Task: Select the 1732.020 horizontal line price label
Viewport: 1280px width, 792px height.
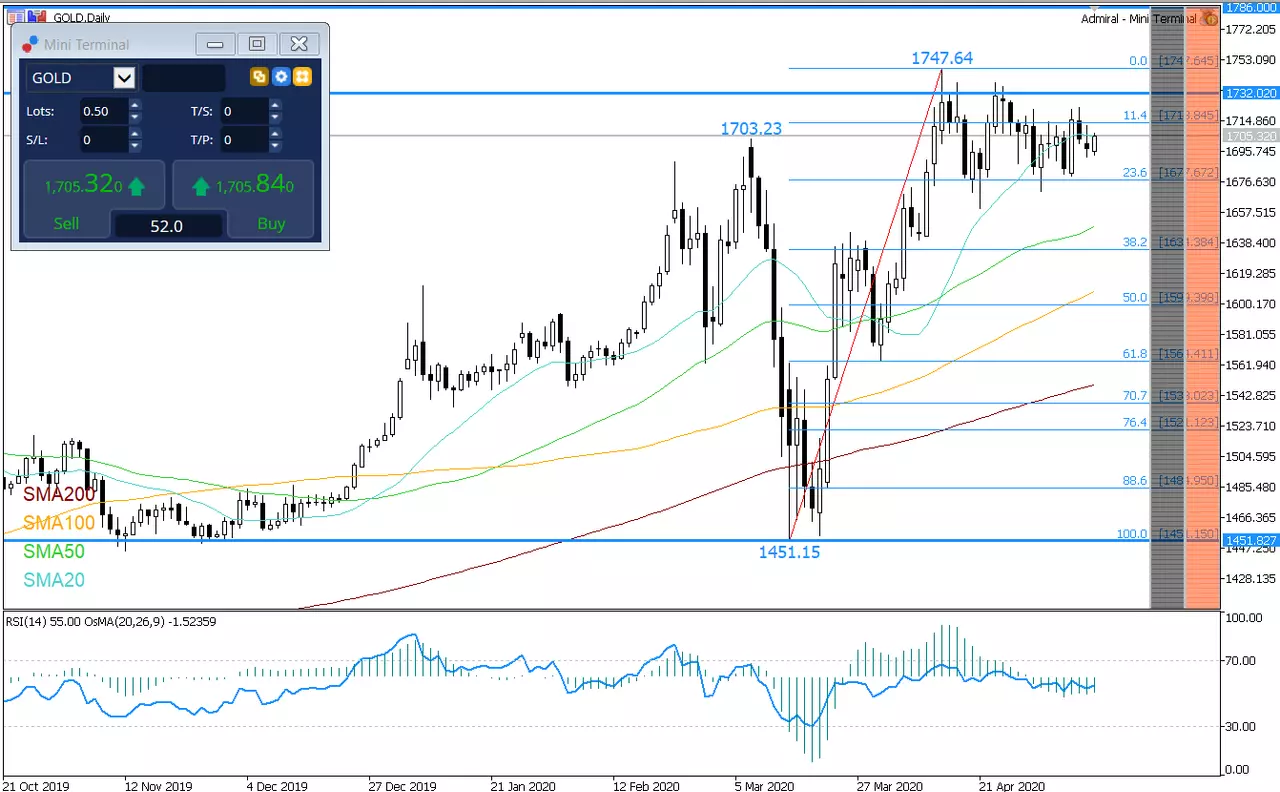Action: (1250, 93)
